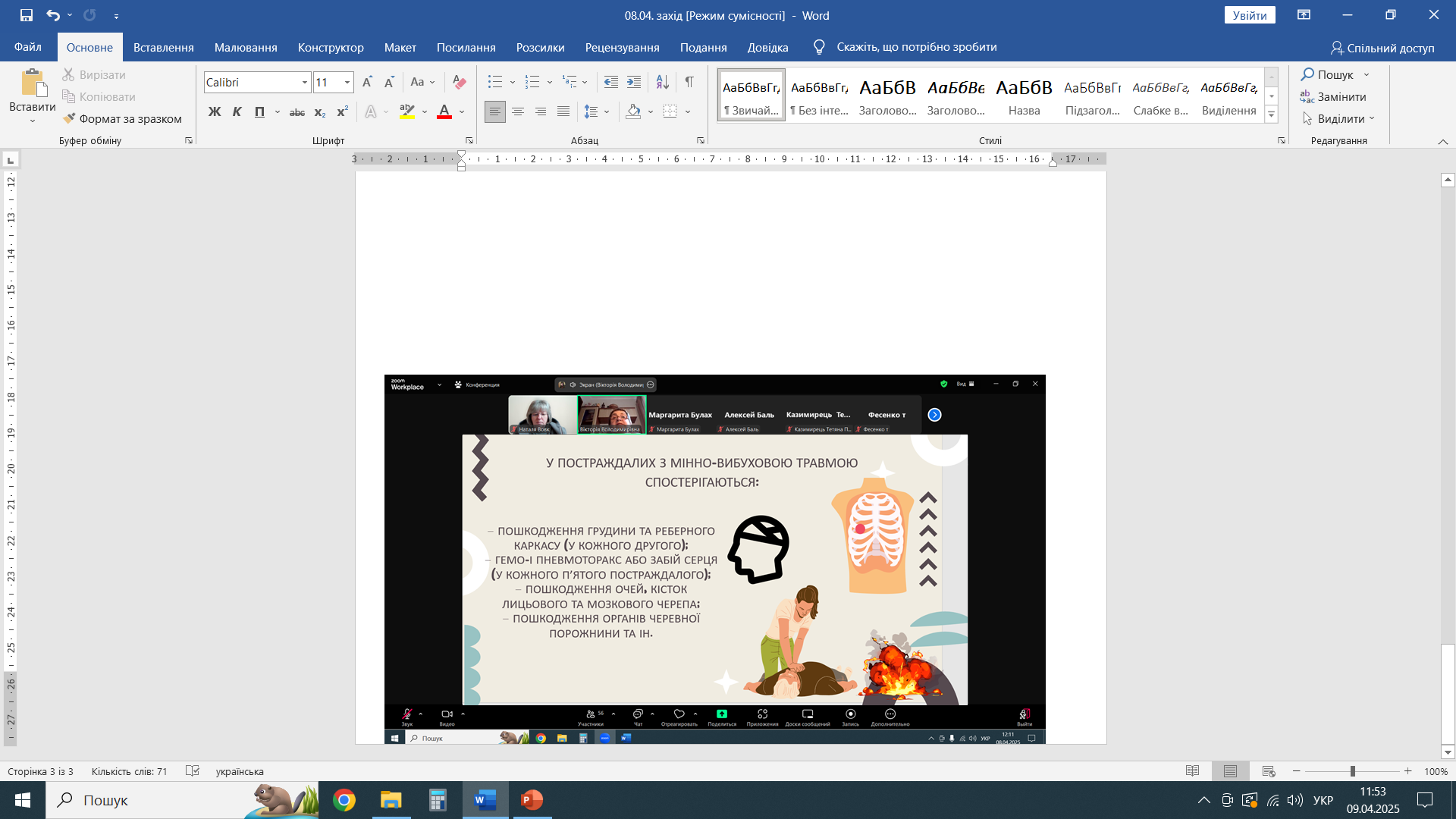This screenshot has height=819, width=1456.
Task: Click the Increase Indent icon
Action: [x=634, y=82]
